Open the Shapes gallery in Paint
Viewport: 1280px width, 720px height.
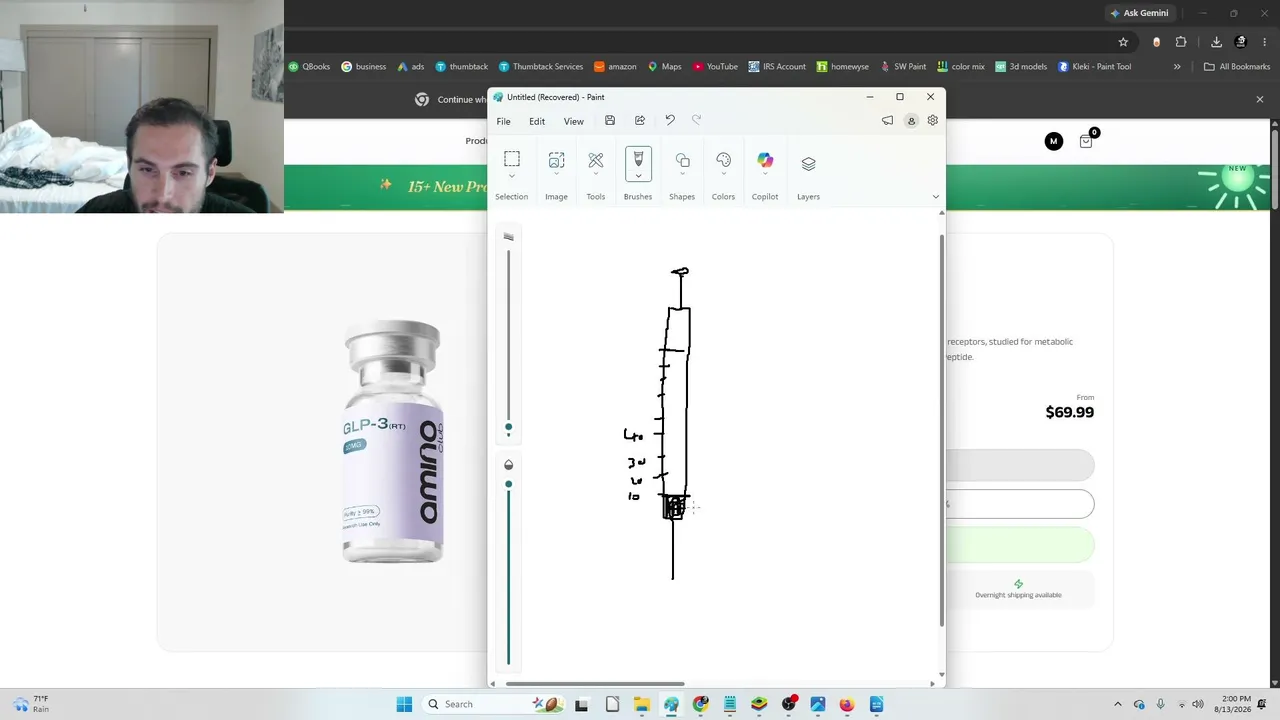coord(682,159)
